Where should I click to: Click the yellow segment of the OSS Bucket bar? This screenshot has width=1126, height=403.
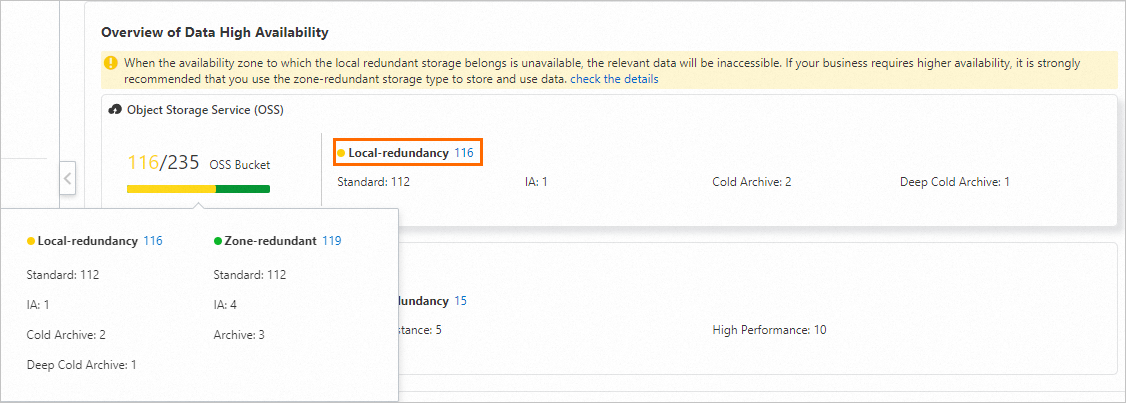170,188
